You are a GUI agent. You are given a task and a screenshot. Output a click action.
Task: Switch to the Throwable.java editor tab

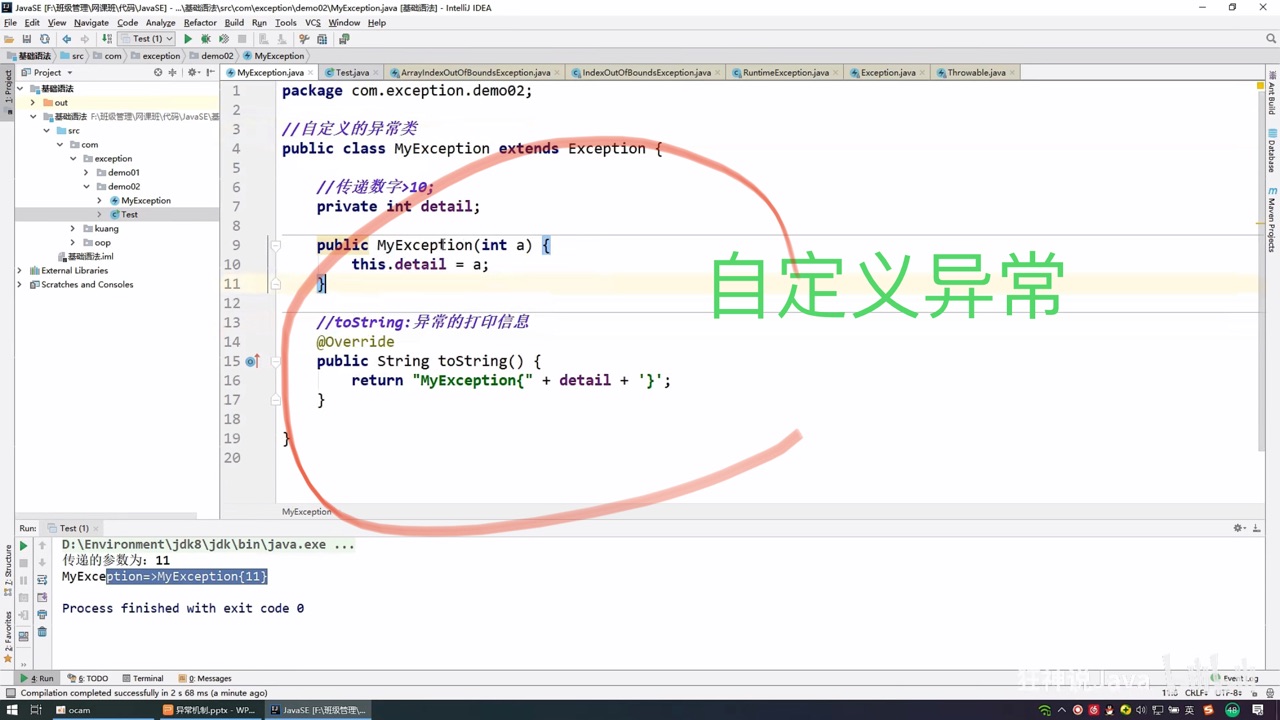click(x=975, y=72)
